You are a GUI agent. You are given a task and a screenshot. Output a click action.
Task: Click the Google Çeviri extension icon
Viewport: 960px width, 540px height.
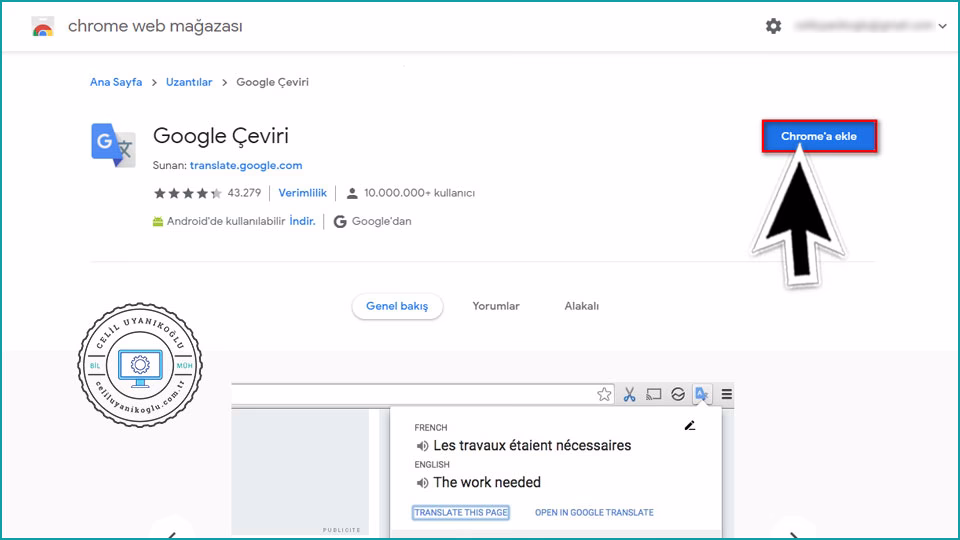tap(113, 145)
